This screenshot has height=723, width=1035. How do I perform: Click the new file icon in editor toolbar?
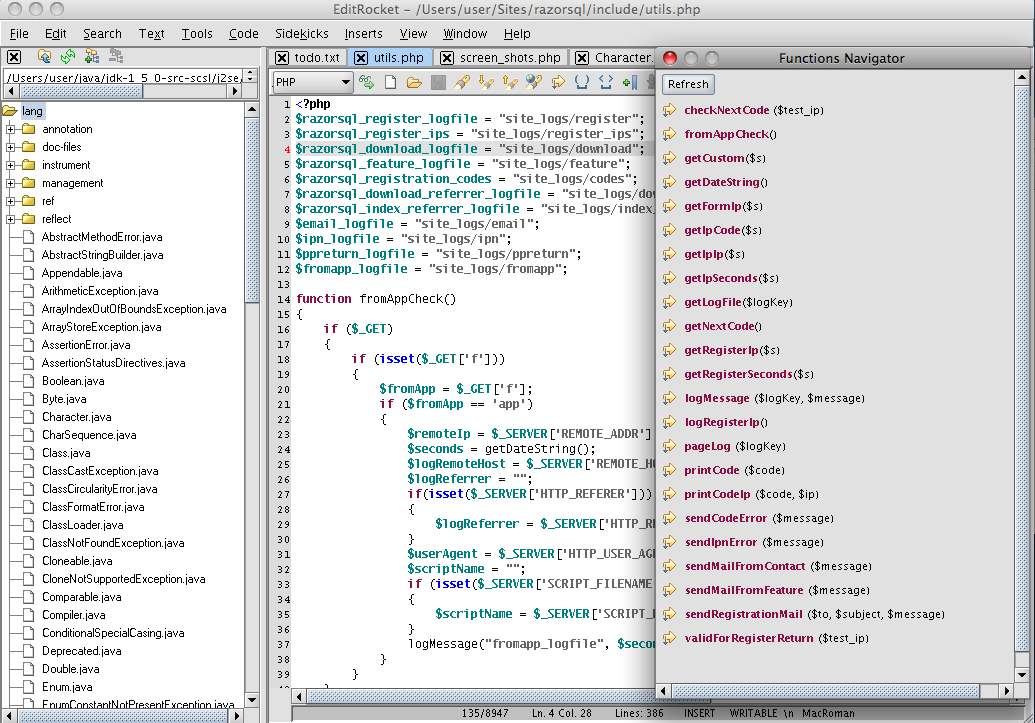[391, 82]
